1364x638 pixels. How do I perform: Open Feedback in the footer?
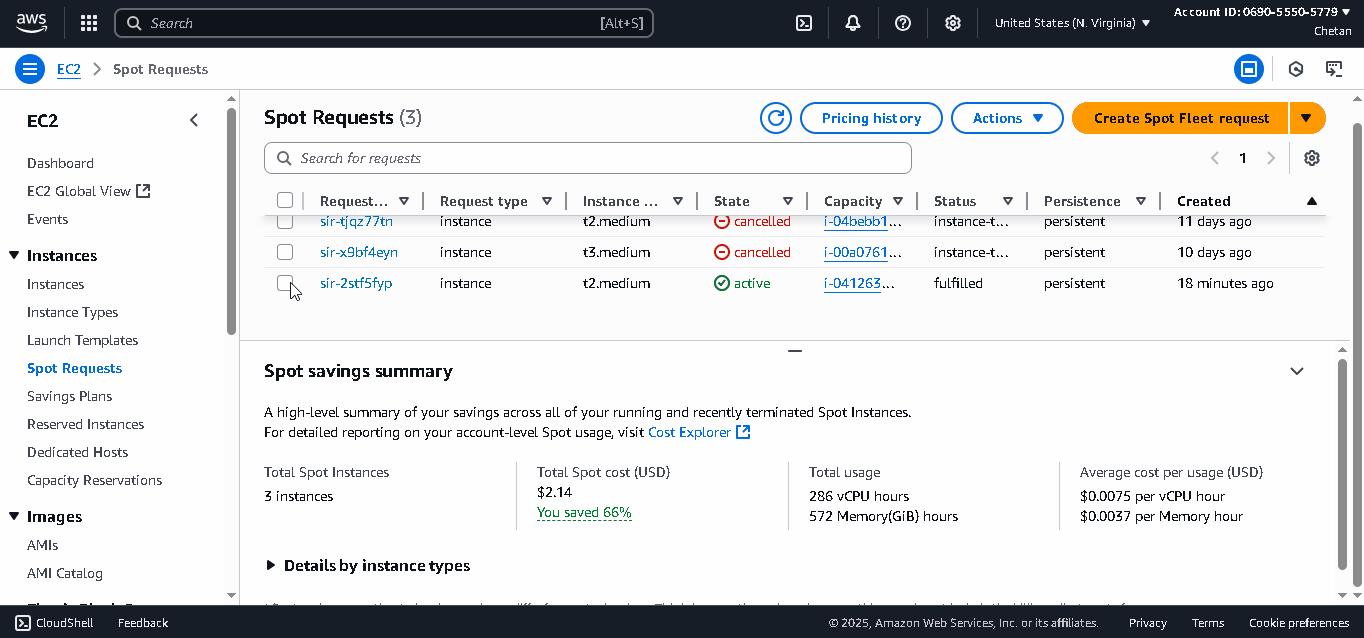point(143,623)
